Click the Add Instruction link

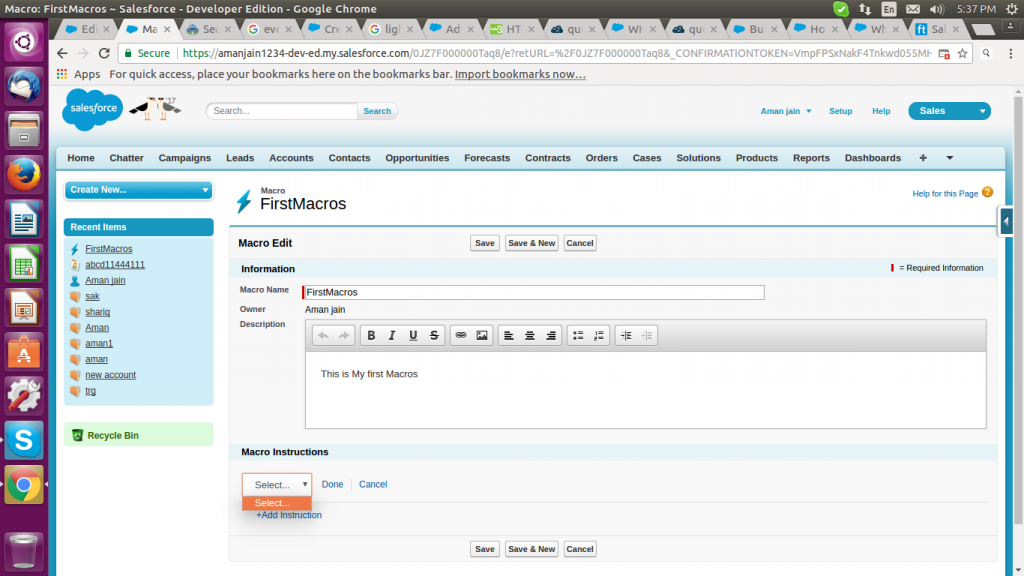pos(289,514)
